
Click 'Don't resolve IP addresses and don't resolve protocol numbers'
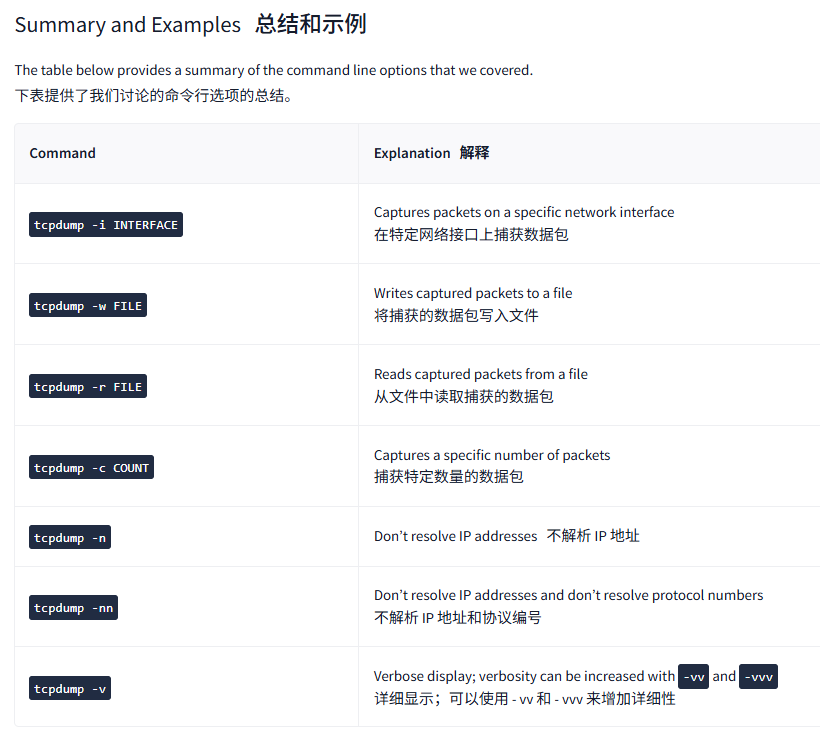coord(568,596)
